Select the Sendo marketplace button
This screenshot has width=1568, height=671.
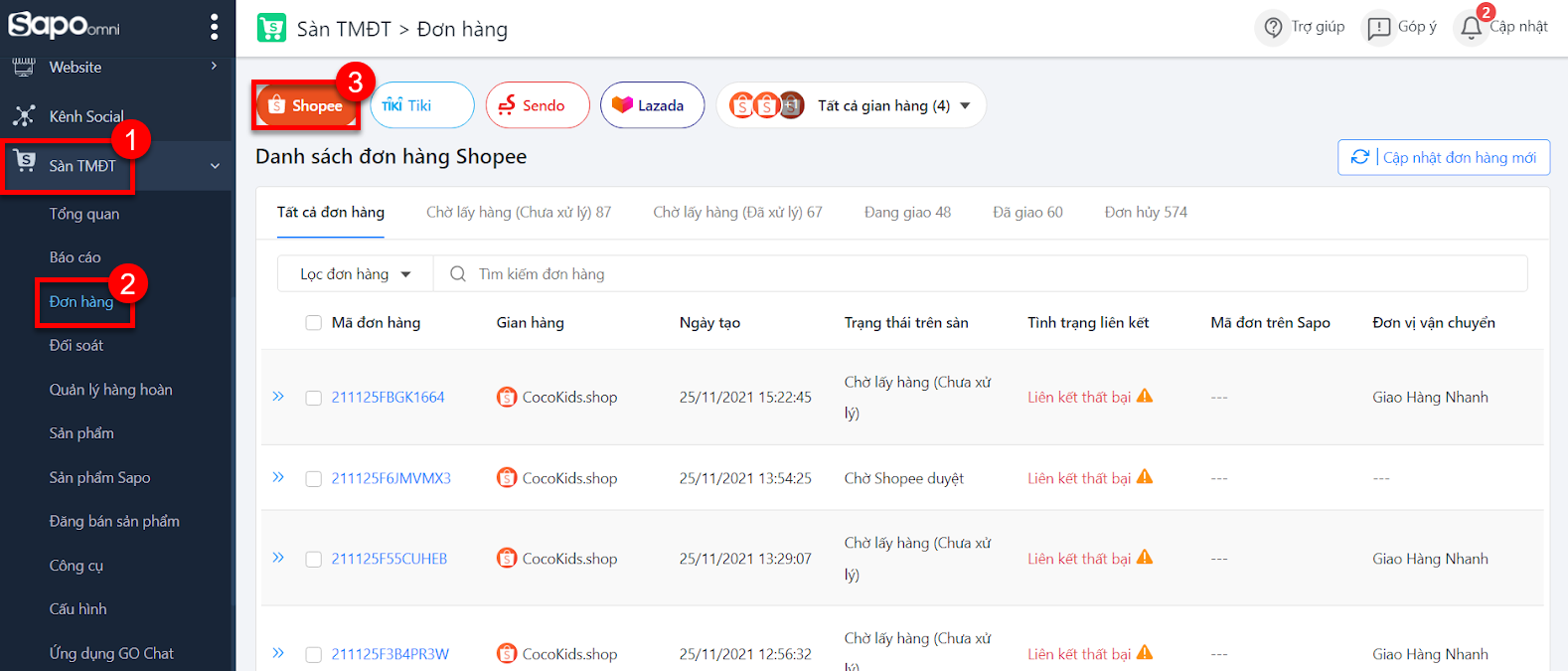[538, 104]
